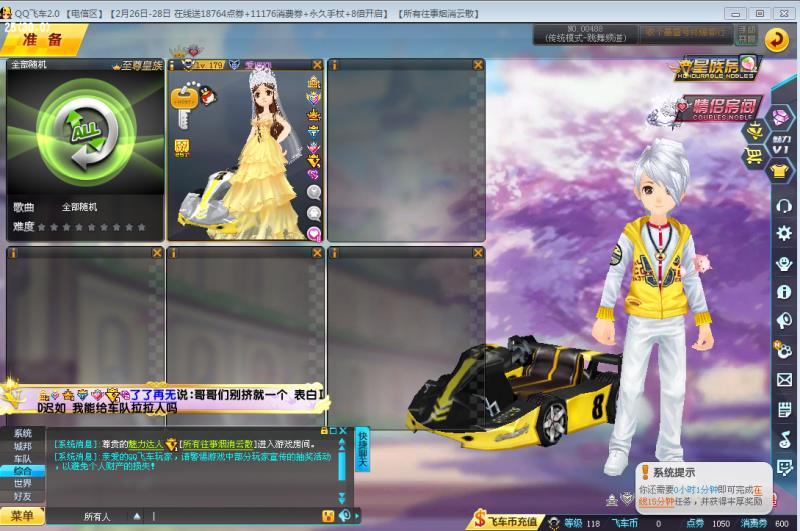
Task: Click the QQ penguin icon on player card
Action: tap(208, 96)
